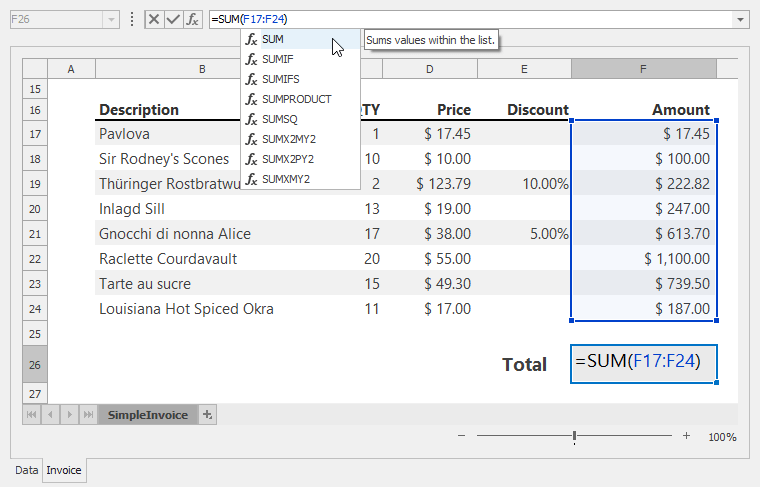Click zoom out minus button

click(x=461, y=436)
